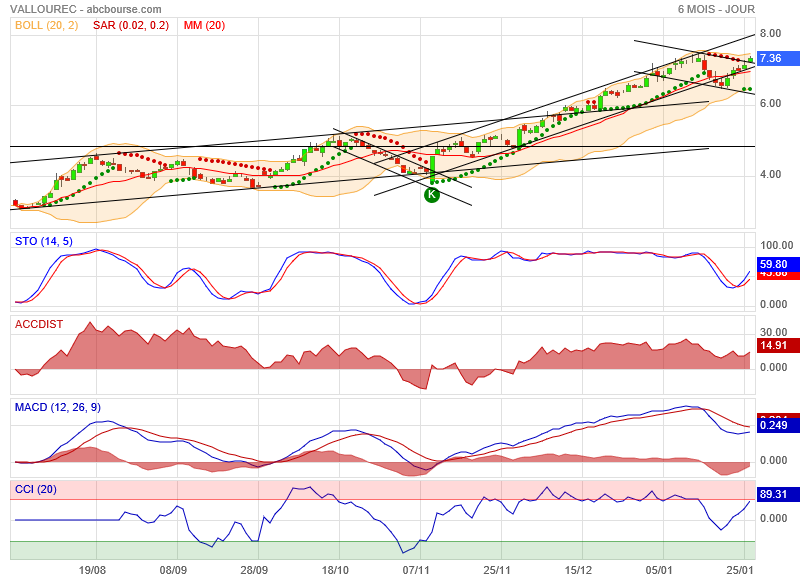Click the 19/08 date on the time axis
800x580 pixels.
tap(92, 570)
